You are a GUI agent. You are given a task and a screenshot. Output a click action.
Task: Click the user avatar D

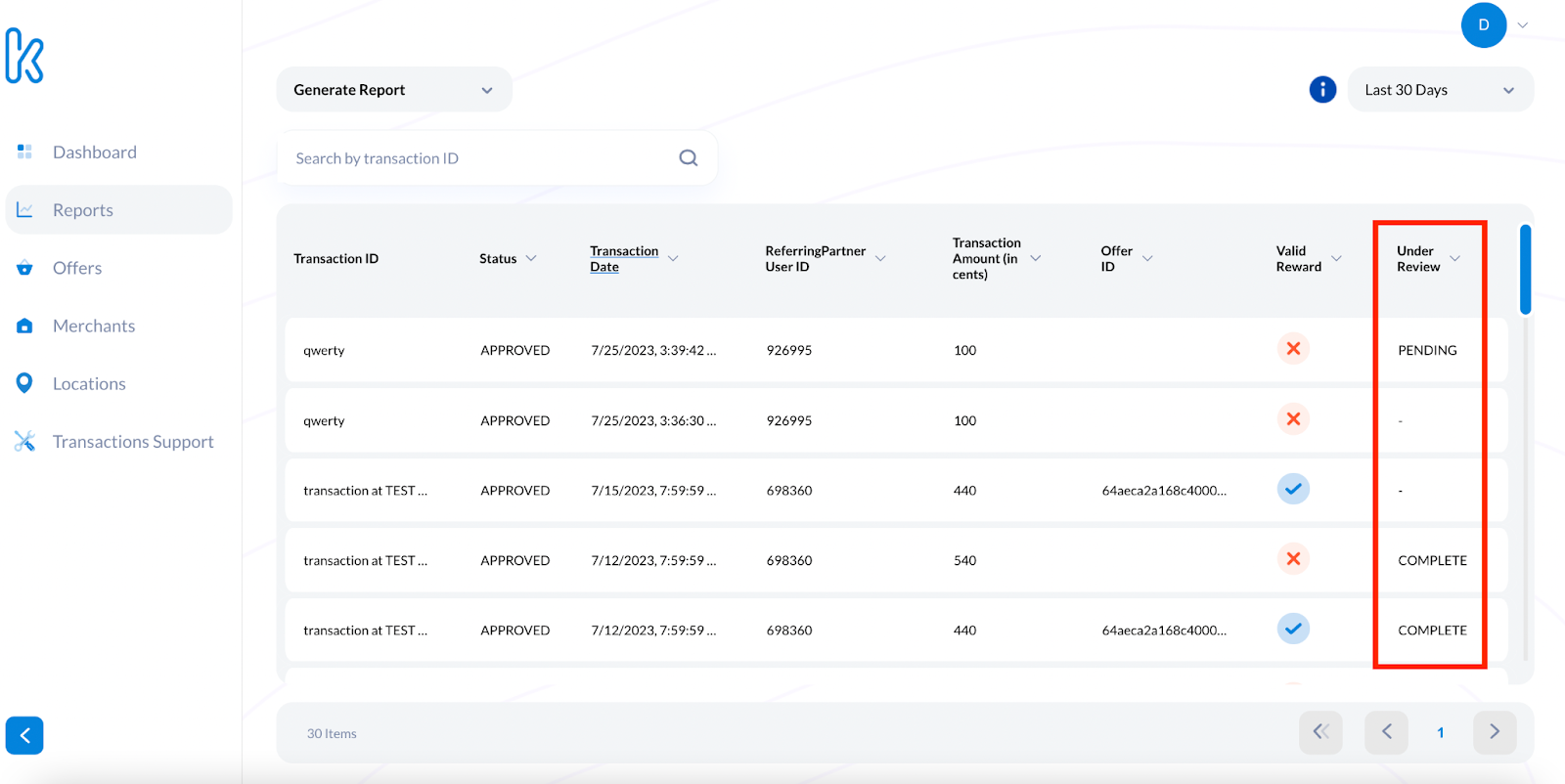[x=1483, y=25]
